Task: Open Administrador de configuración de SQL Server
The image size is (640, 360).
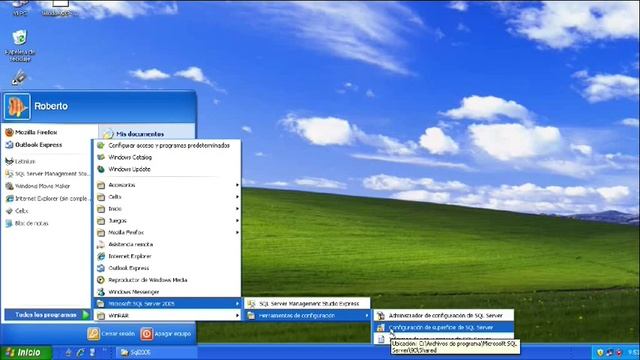Action: (444, 316)
